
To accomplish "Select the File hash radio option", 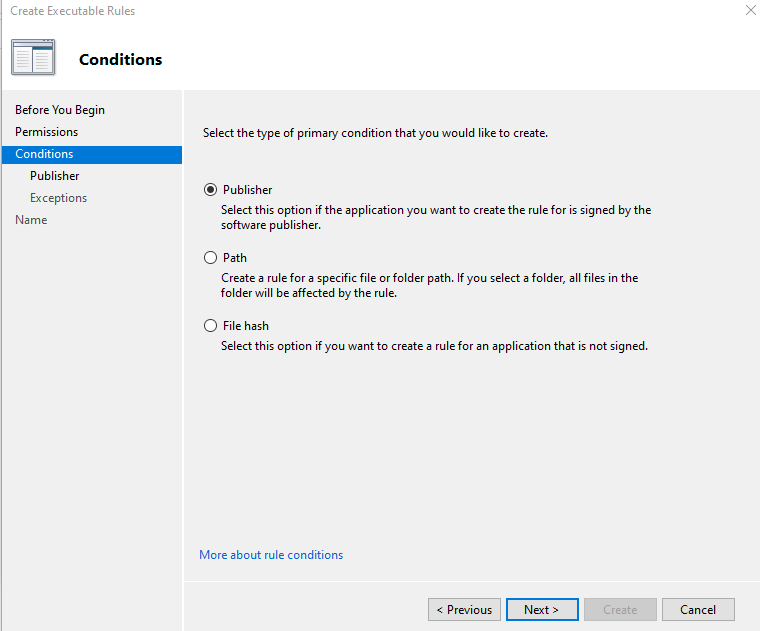I will coord(210,325).
